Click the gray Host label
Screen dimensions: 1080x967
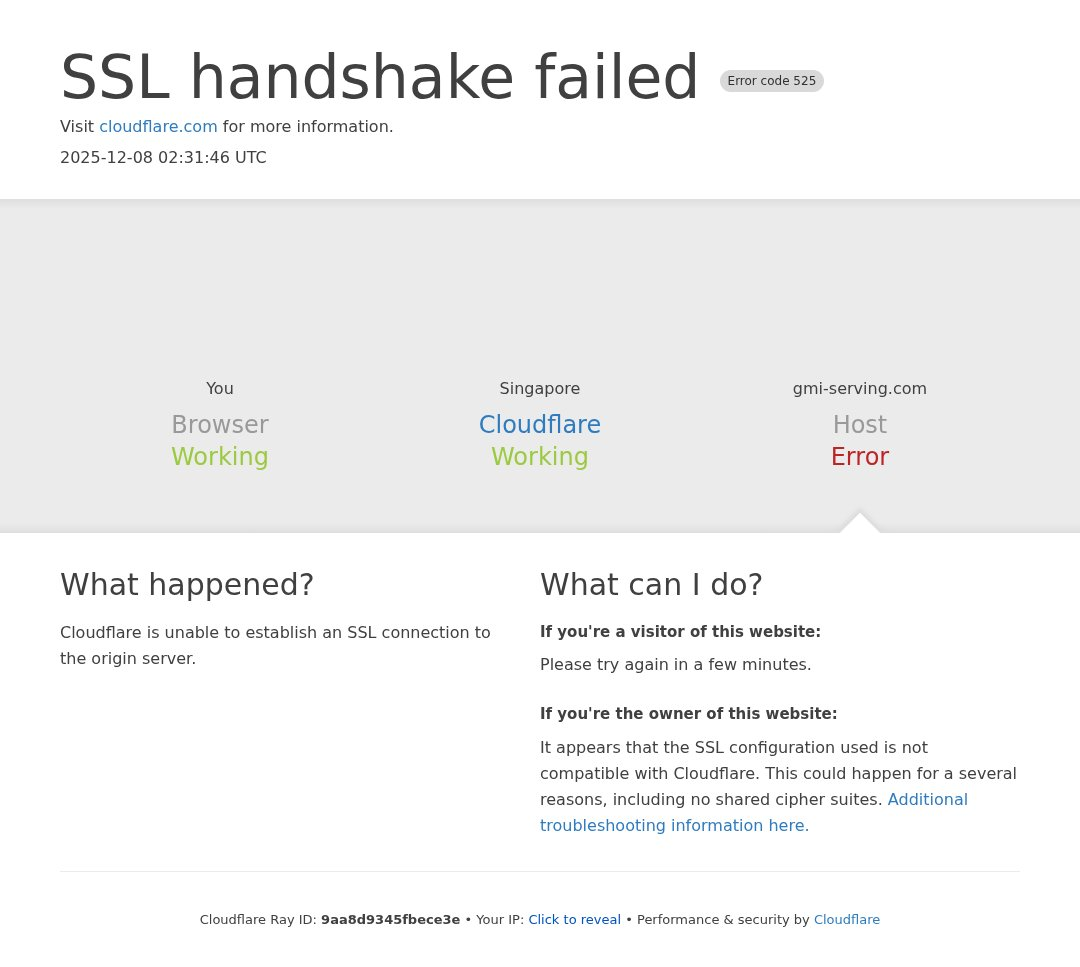pos(859,425)
